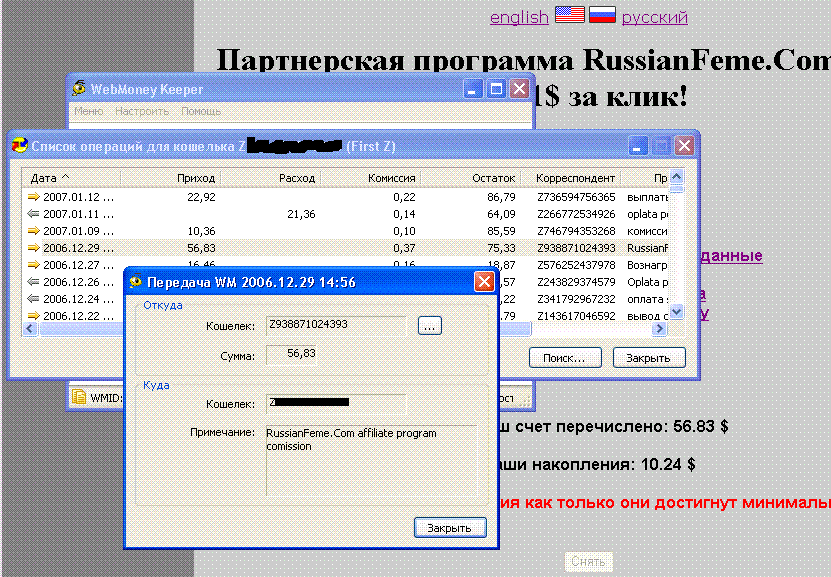Close the Передача WM dialog with the red X
The height and width of the screenshot is (577, 831).
click(484, 282)
